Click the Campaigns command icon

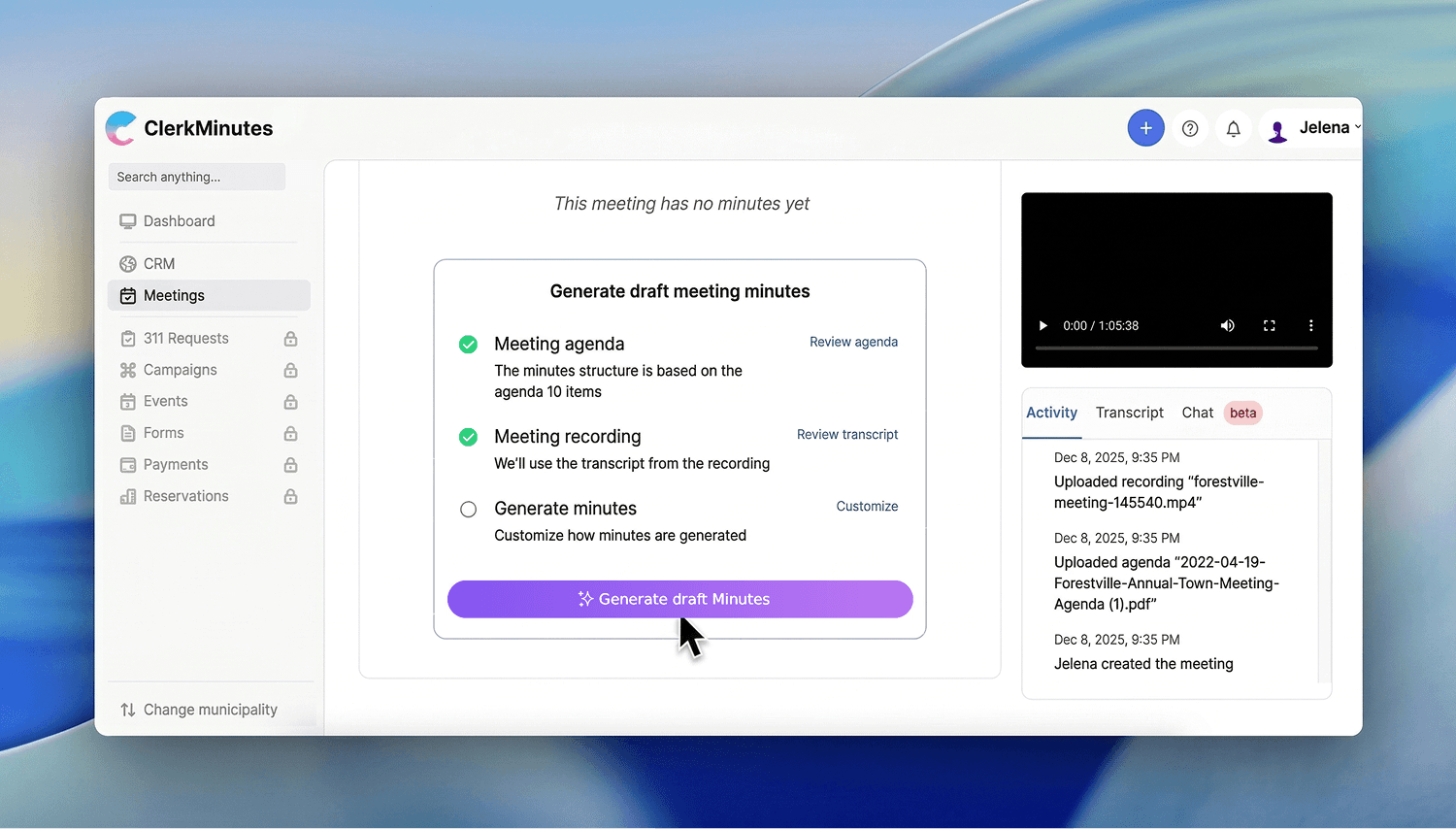[127, 370]
